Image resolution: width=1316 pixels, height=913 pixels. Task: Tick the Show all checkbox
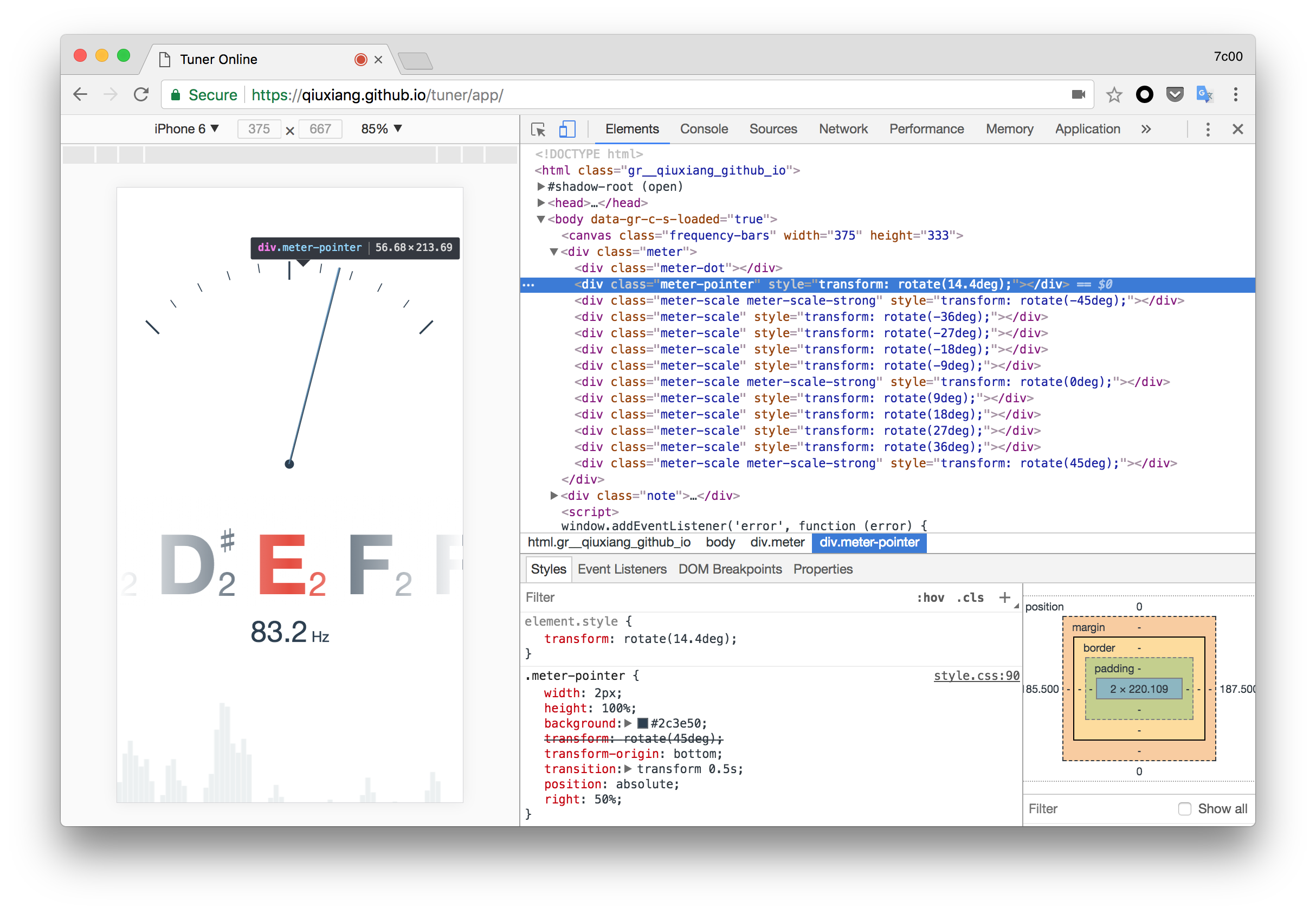1184,808
